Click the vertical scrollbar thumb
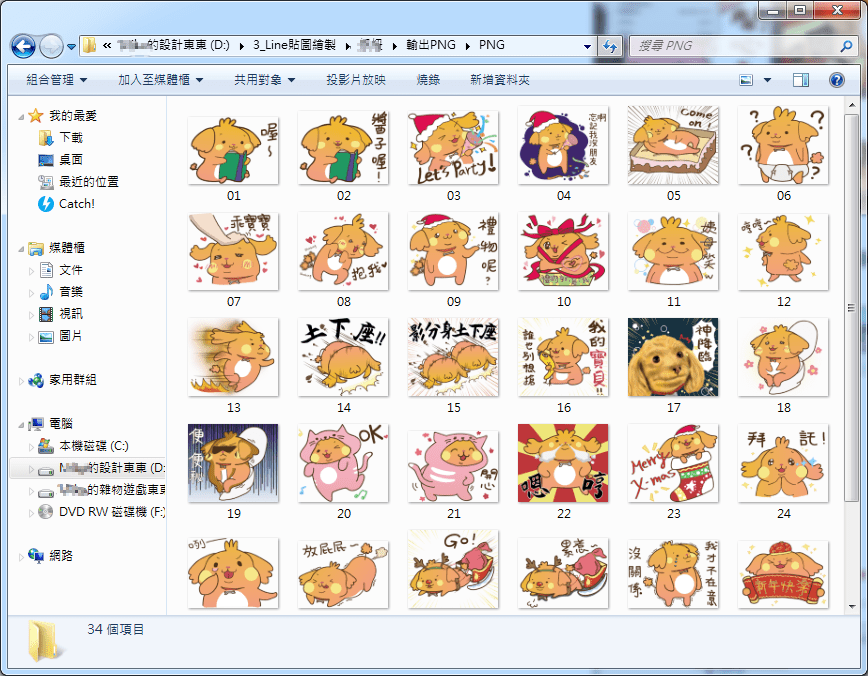 (x=852, y=308)
